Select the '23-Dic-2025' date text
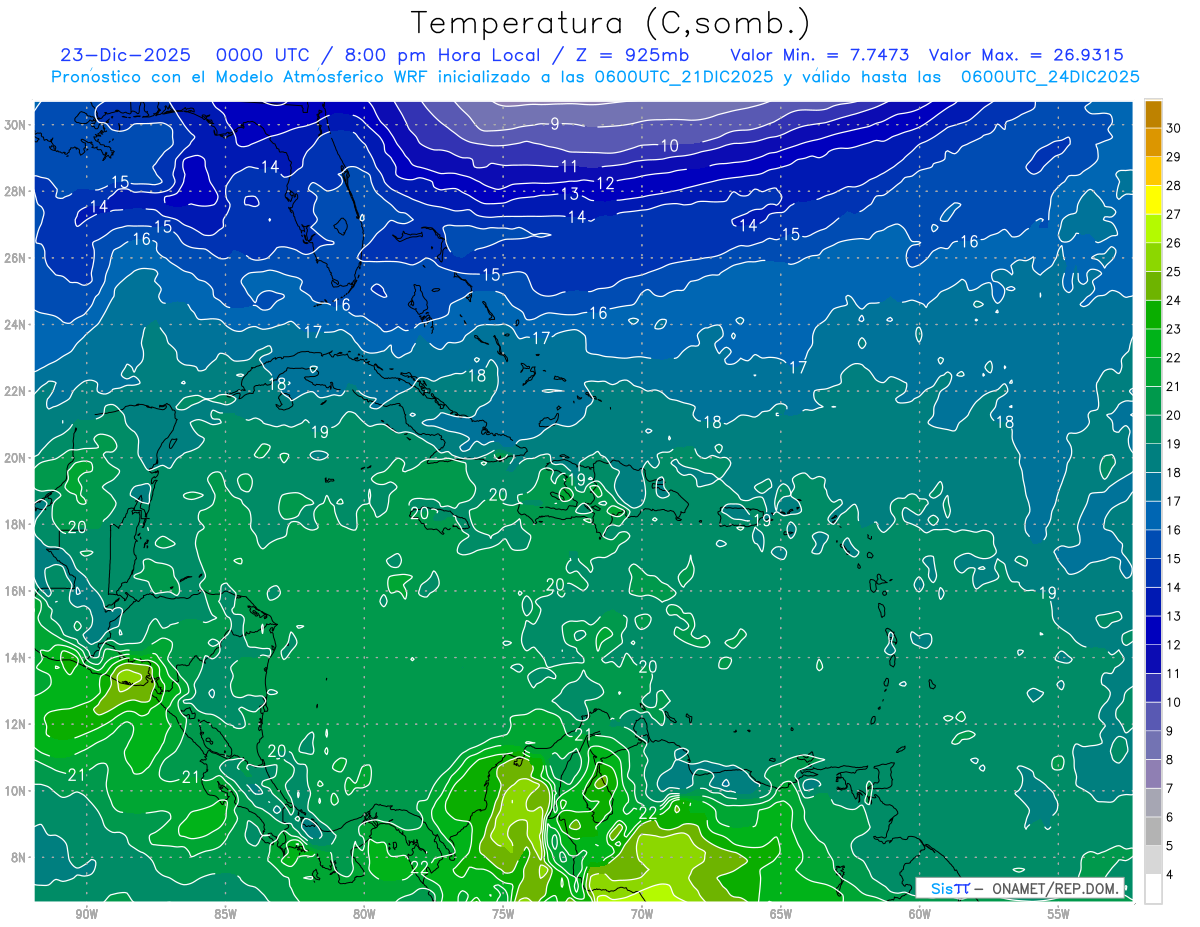 (125, 55)
